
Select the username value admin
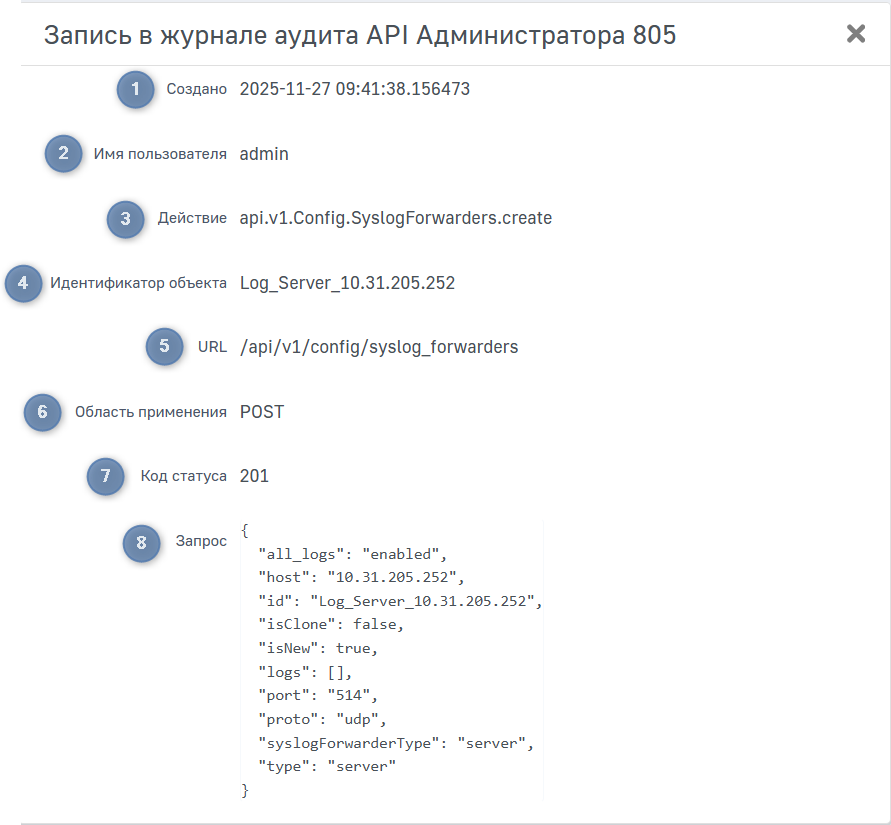pyautogui.click(x=264, y=154)
